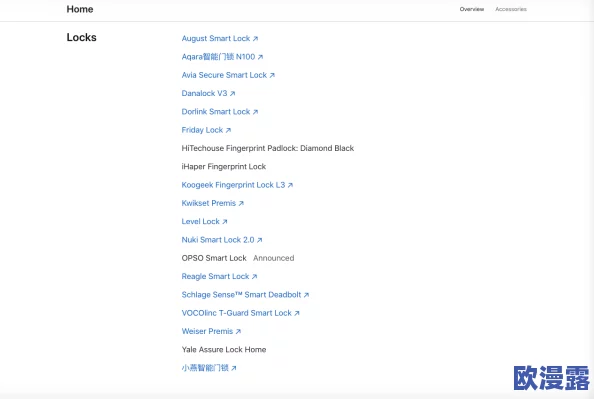Open the Level Lock link

[204, 221]
